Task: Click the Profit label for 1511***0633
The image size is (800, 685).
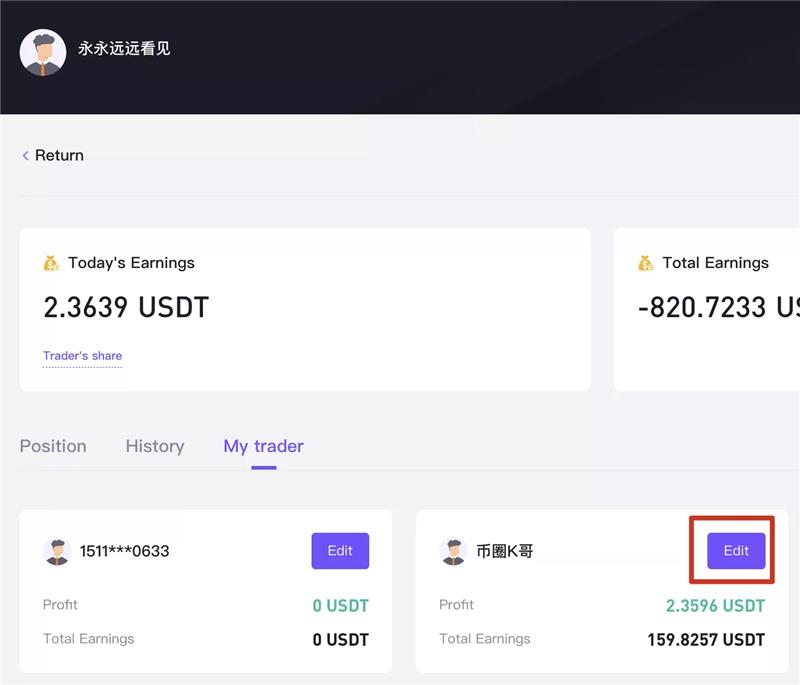Action: pyautogui.click(x=60, y=605)
